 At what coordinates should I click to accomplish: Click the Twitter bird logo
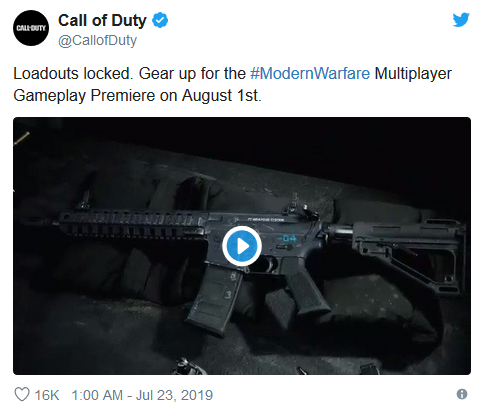[x=461, y=19]
